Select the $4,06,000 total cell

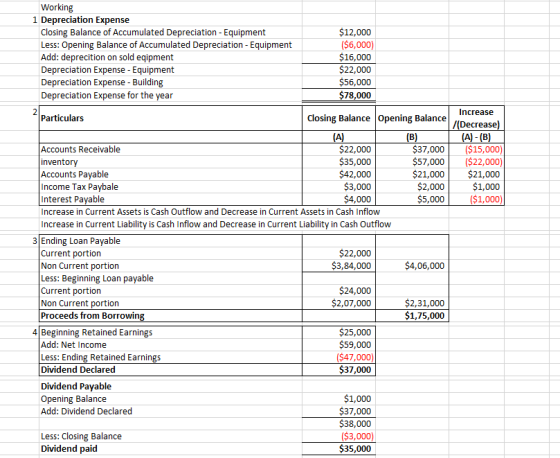coord(425,266)
